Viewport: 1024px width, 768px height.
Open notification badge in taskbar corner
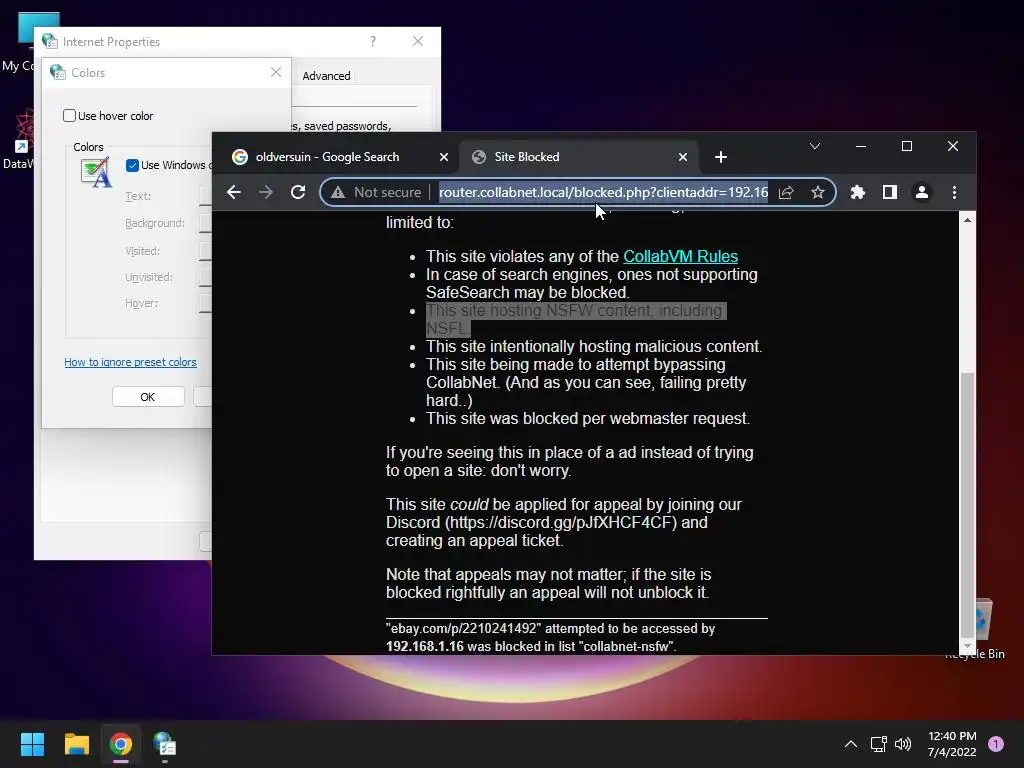[996, 743]
